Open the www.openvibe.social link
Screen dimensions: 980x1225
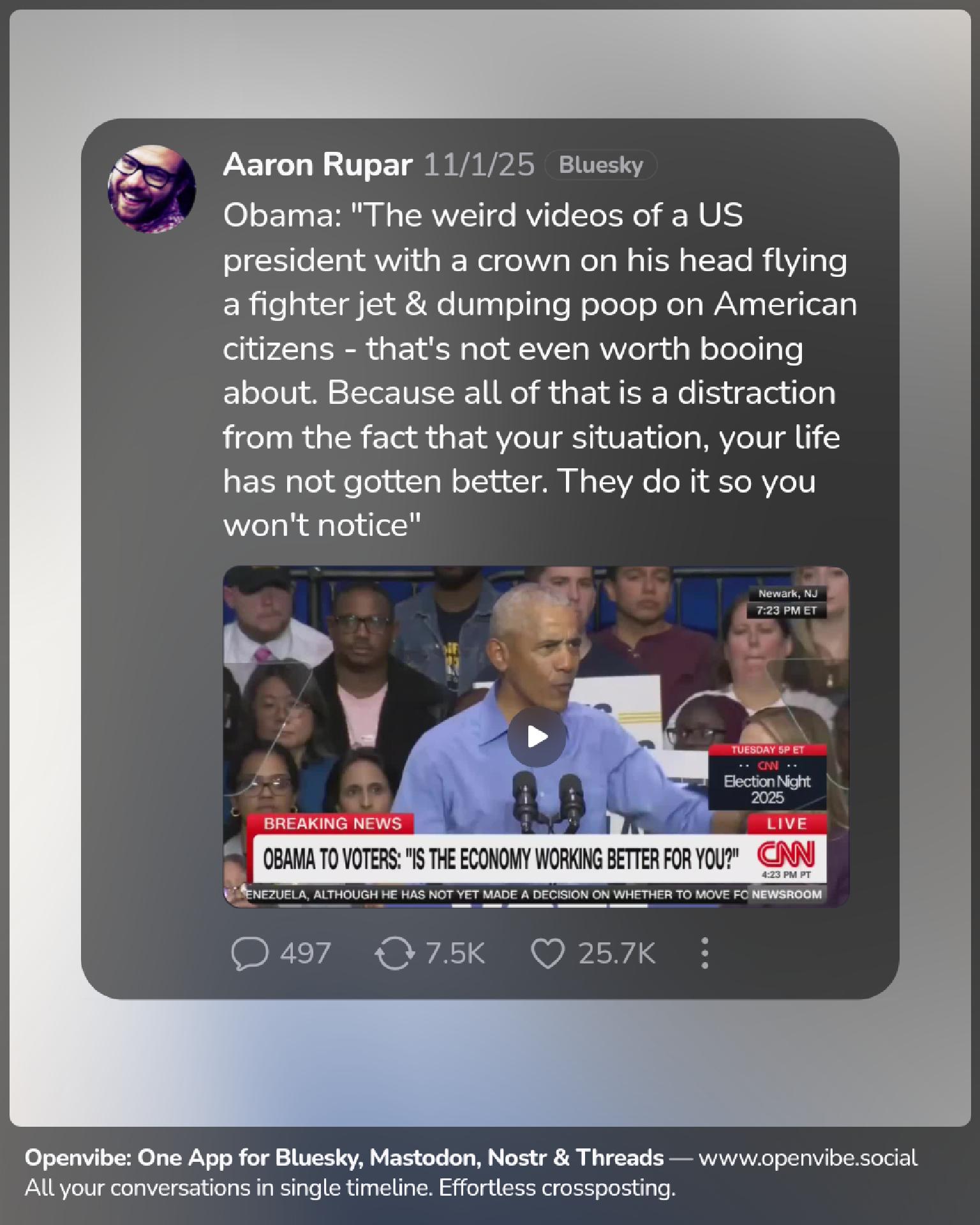click(808, 1157)
